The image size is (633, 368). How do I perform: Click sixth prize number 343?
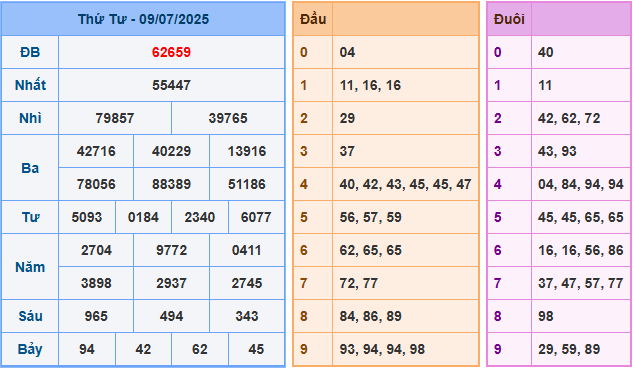[247, 316]
